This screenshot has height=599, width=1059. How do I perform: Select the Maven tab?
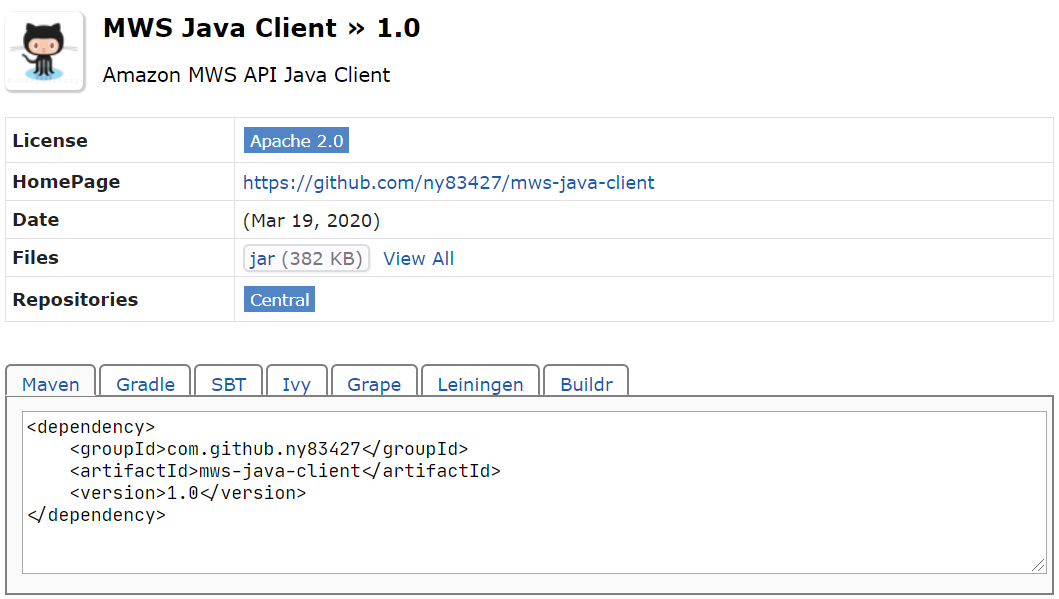click(51, 384)
